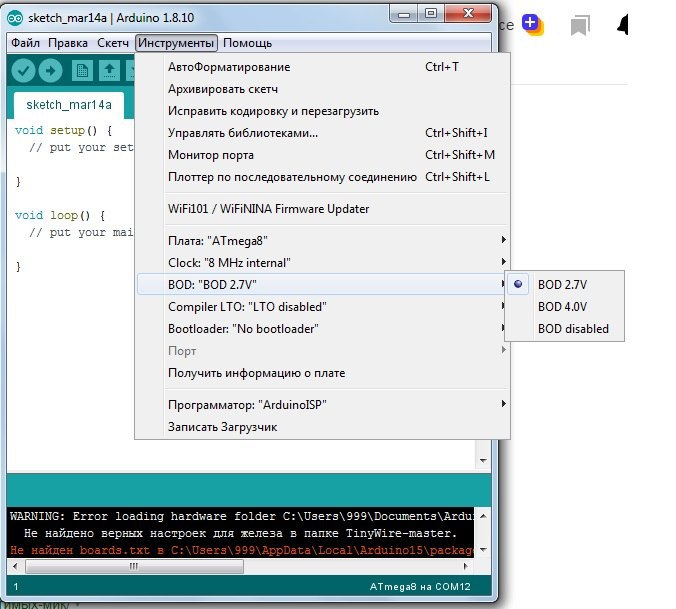Screen dimensions: 676x609
Task: Click the Upload (right arrow) toolbar icon
Action: [50, 71]
